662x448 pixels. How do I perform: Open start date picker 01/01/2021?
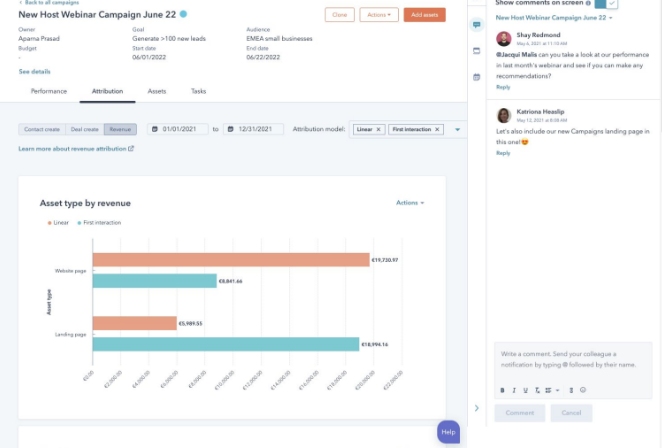coord(178,129)
